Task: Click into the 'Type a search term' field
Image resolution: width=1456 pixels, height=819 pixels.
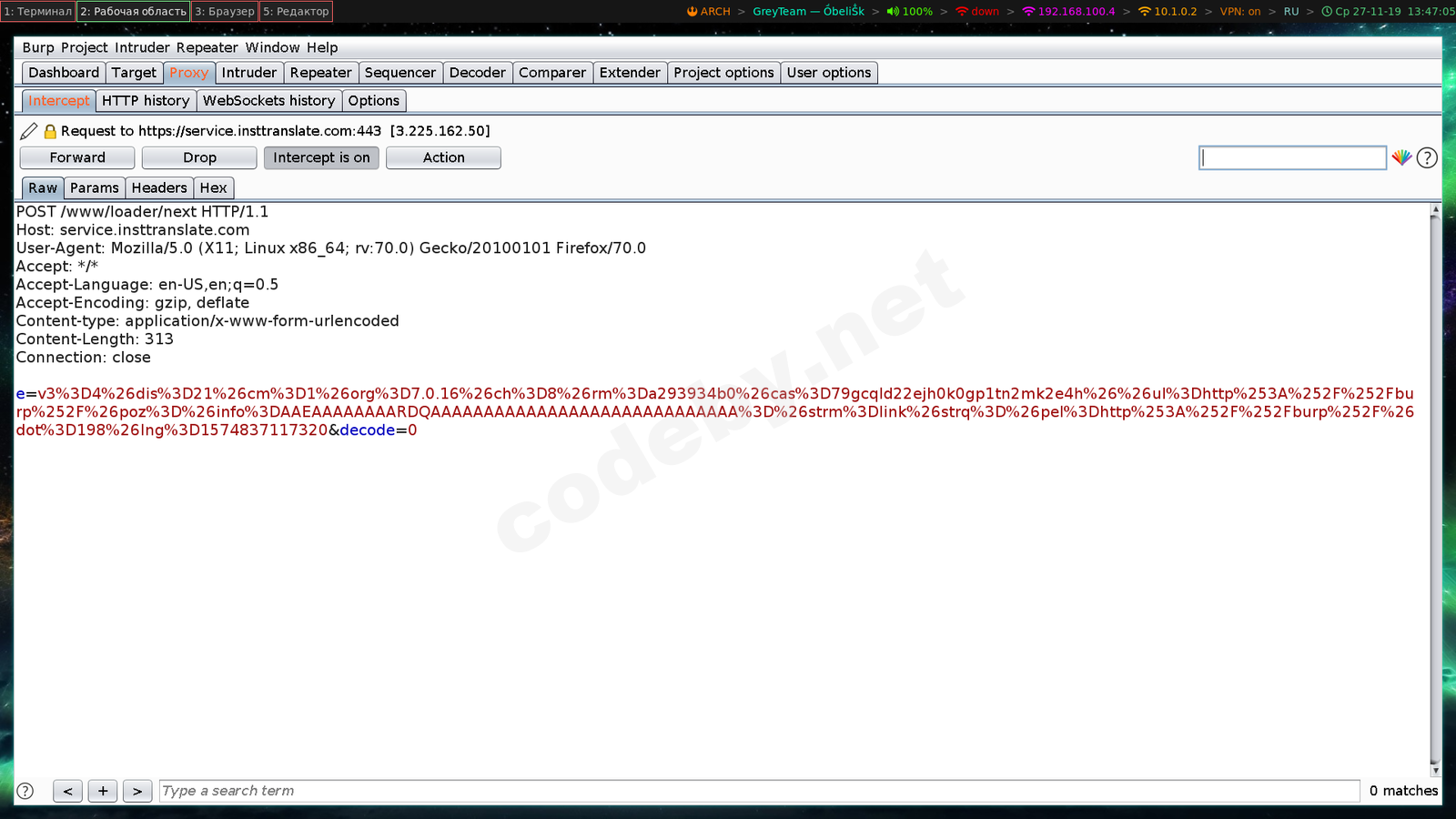Action: point(364,790)
